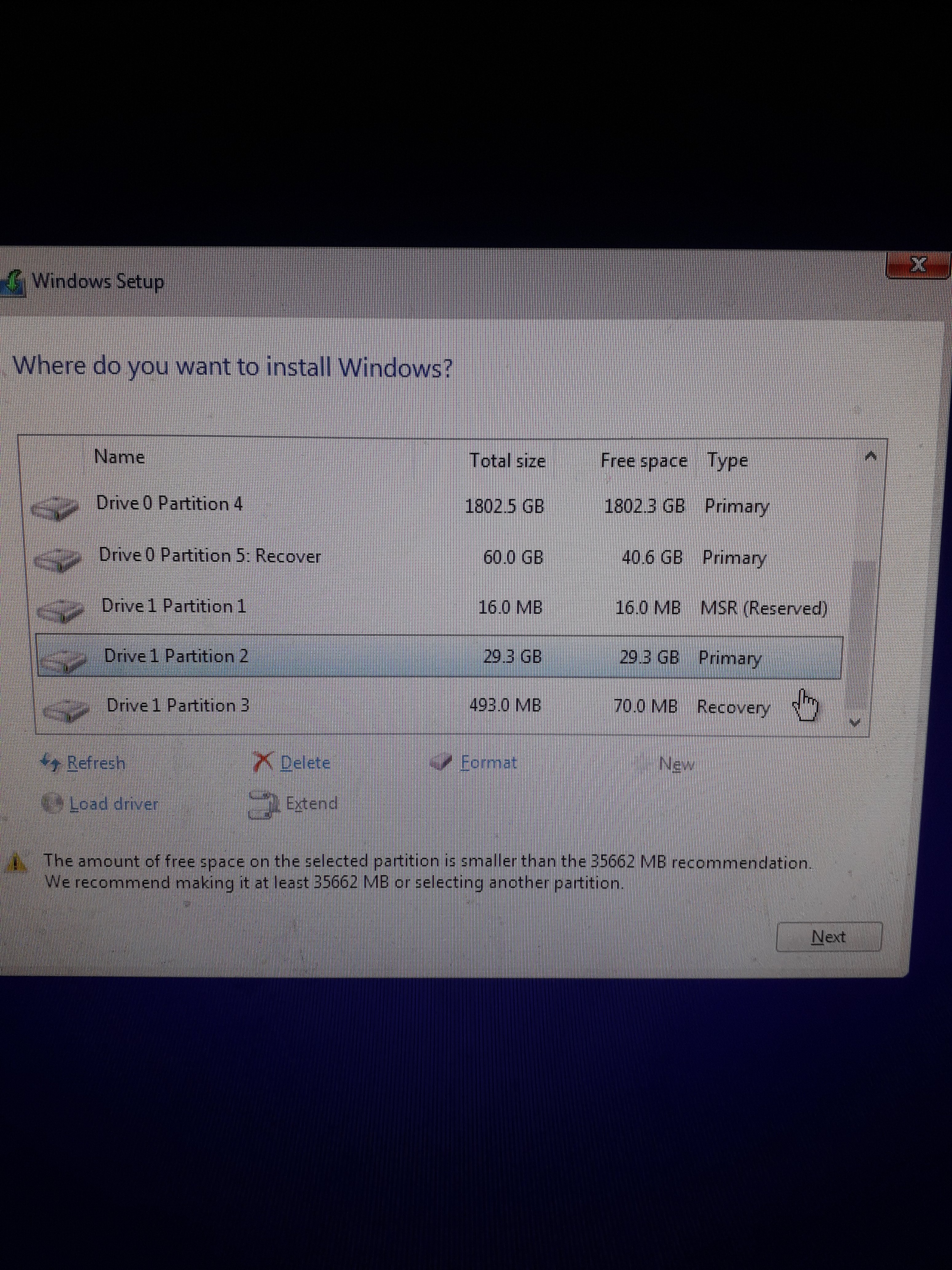Click the Format link text

pyautogui.click(x=489, y=762)
